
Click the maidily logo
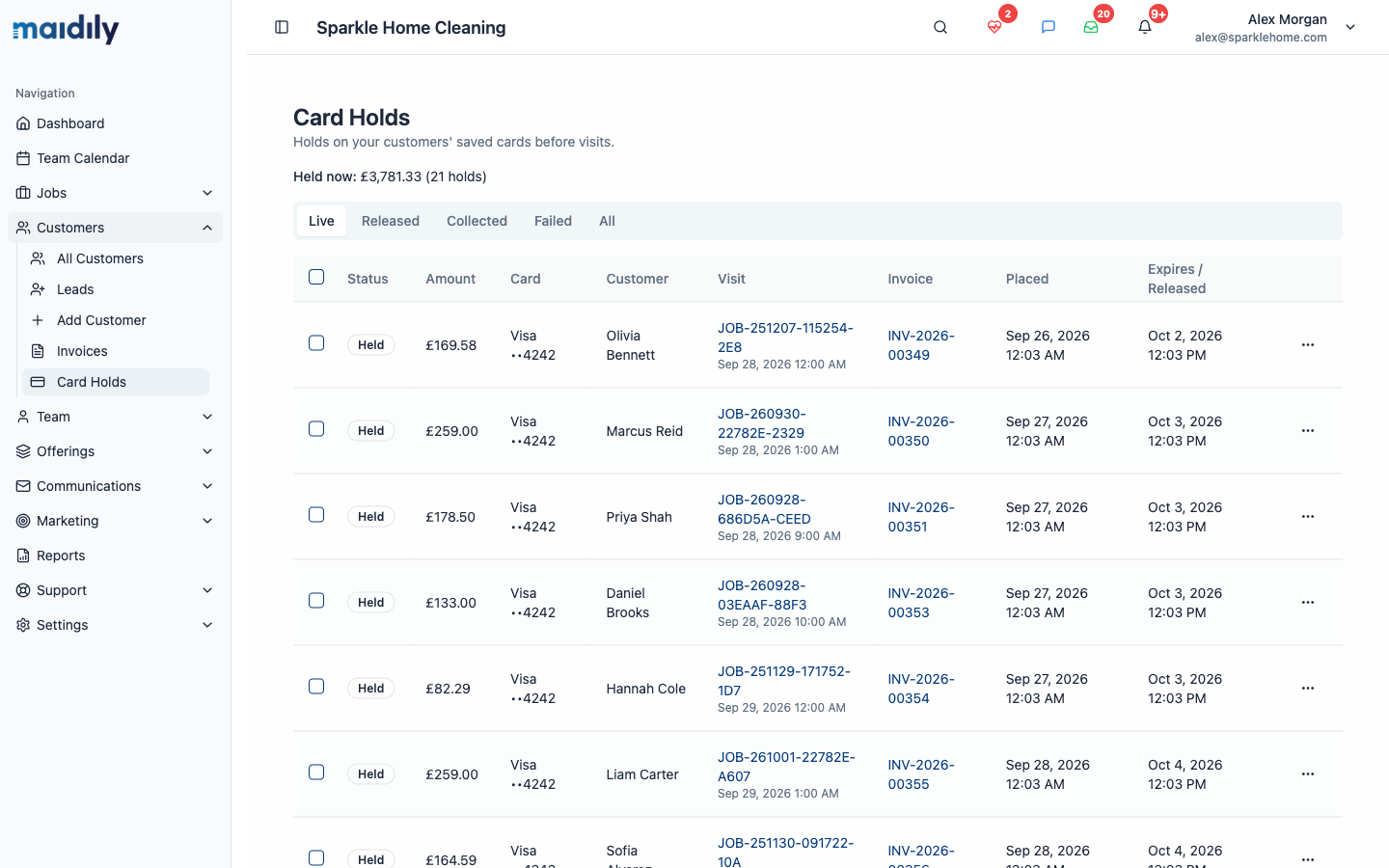[x=66, y=29]
